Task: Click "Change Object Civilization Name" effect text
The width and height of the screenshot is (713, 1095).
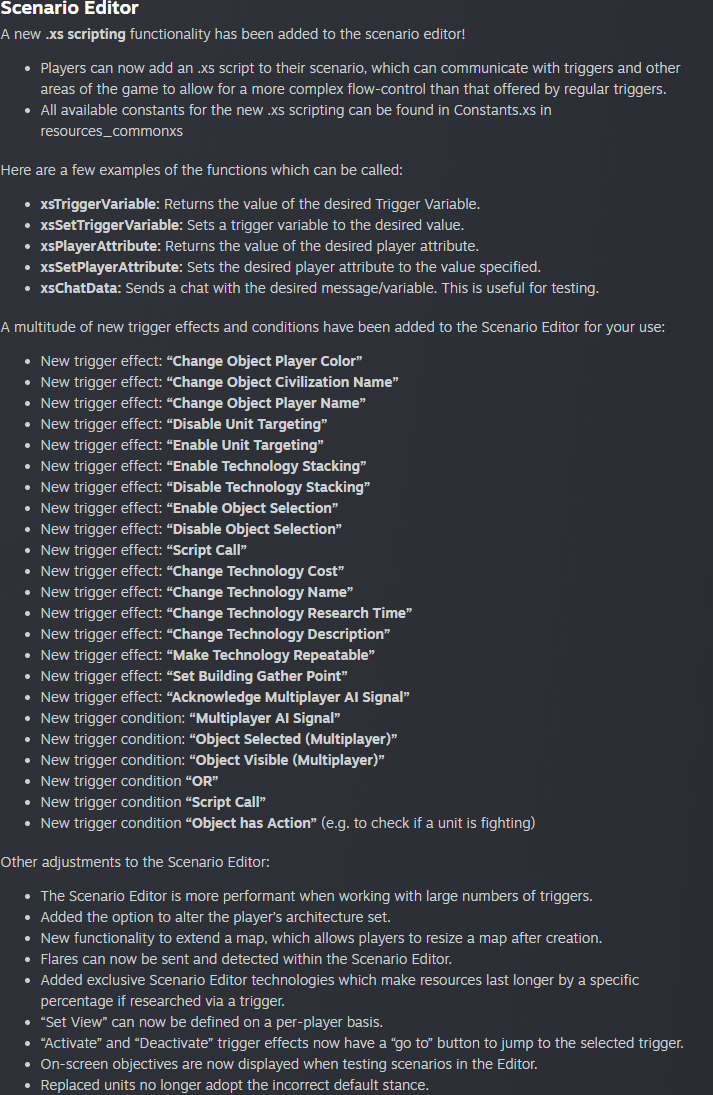Action: pyautogui.click(x=282, y=381)
